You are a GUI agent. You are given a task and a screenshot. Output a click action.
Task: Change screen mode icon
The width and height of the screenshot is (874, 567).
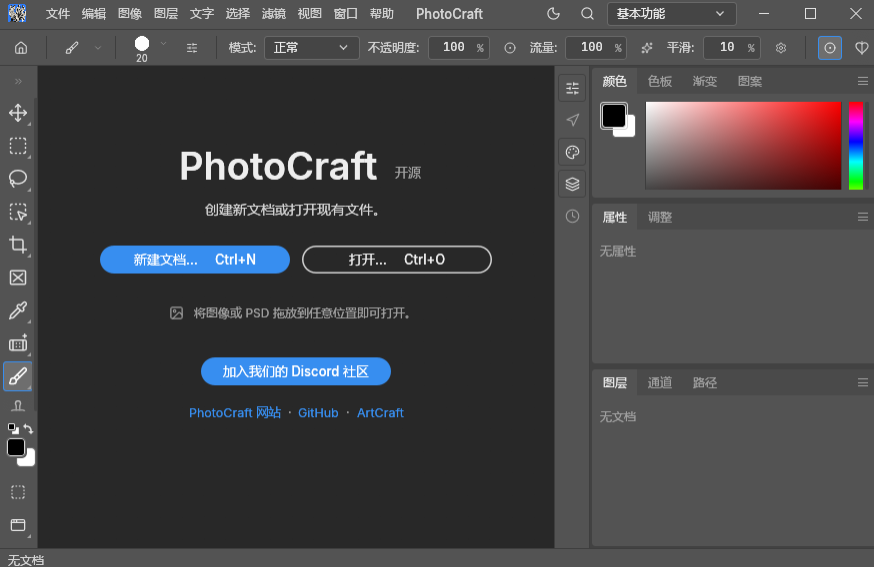[18, 525]
